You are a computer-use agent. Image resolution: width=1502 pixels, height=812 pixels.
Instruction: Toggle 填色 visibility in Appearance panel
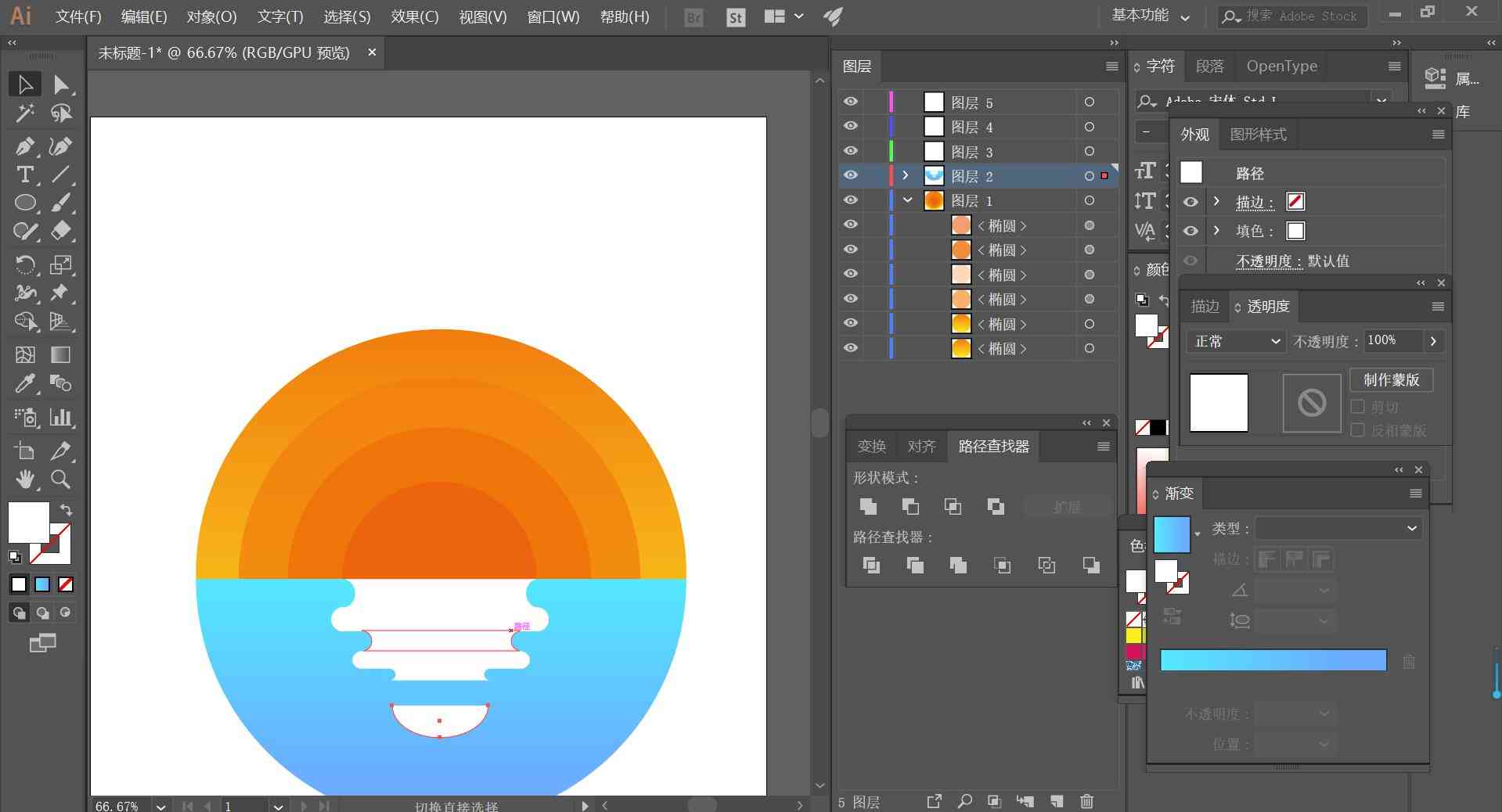pos(1190,231)
